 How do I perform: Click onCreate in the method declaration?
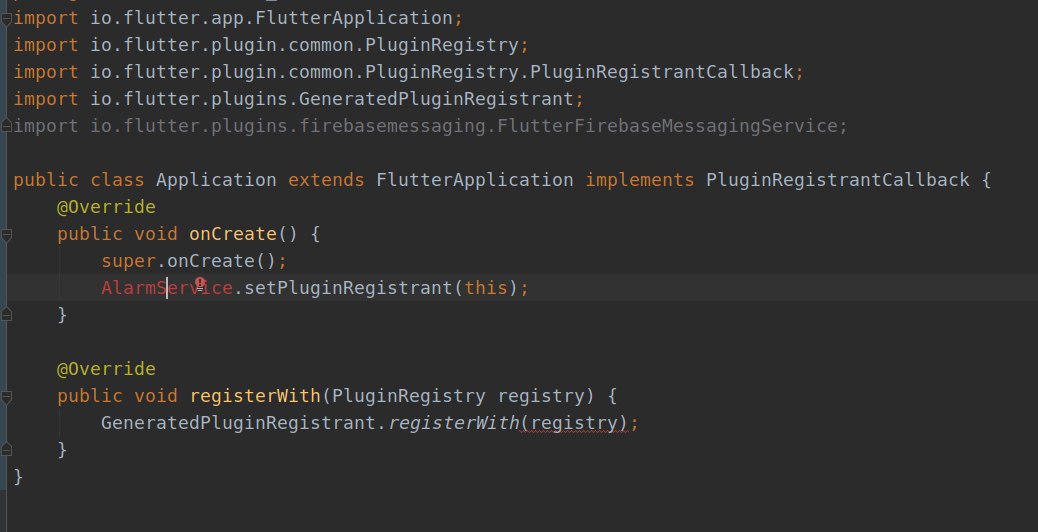(233, 234)
